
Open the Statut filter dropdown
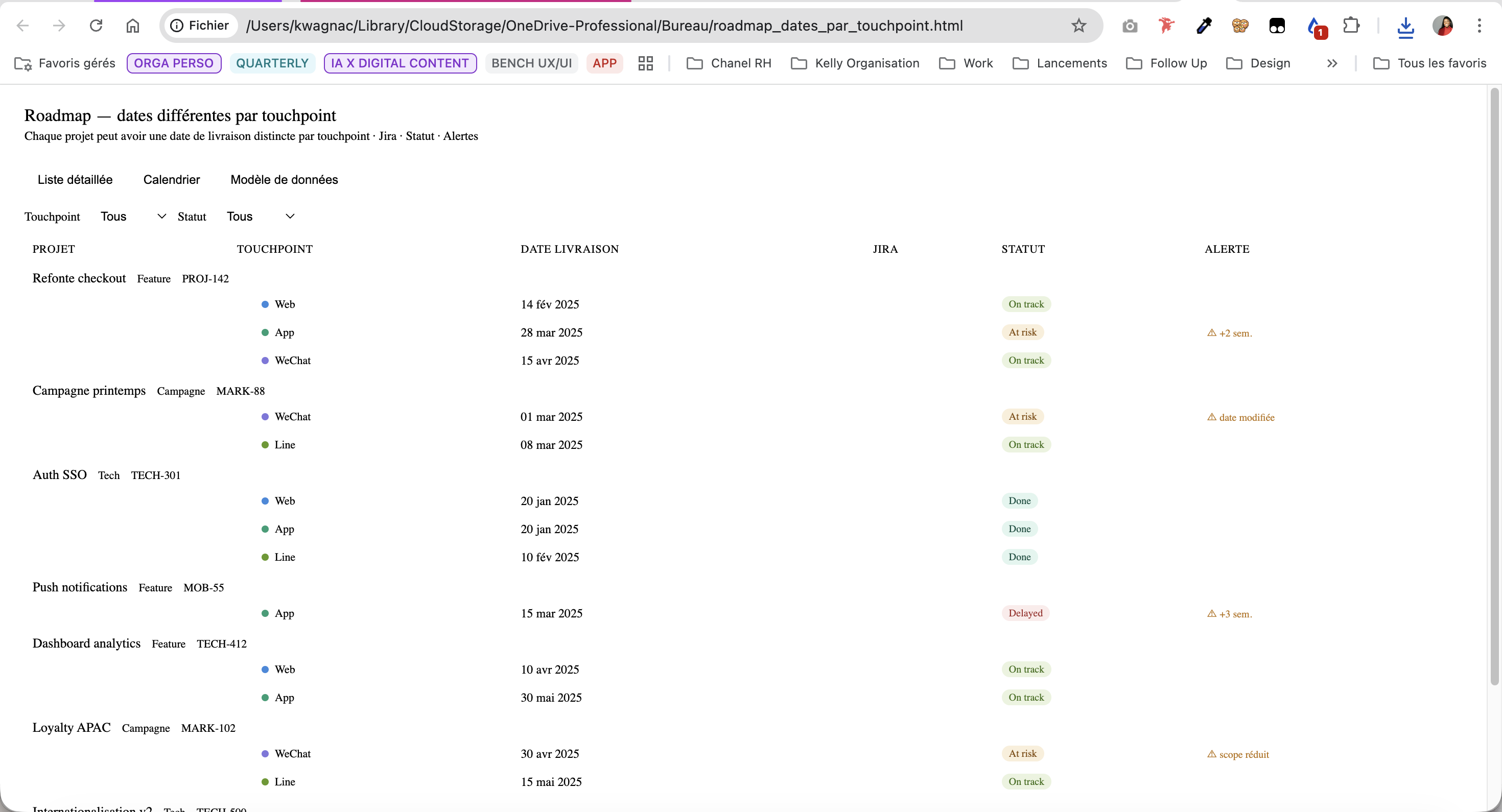click(260, 216)
